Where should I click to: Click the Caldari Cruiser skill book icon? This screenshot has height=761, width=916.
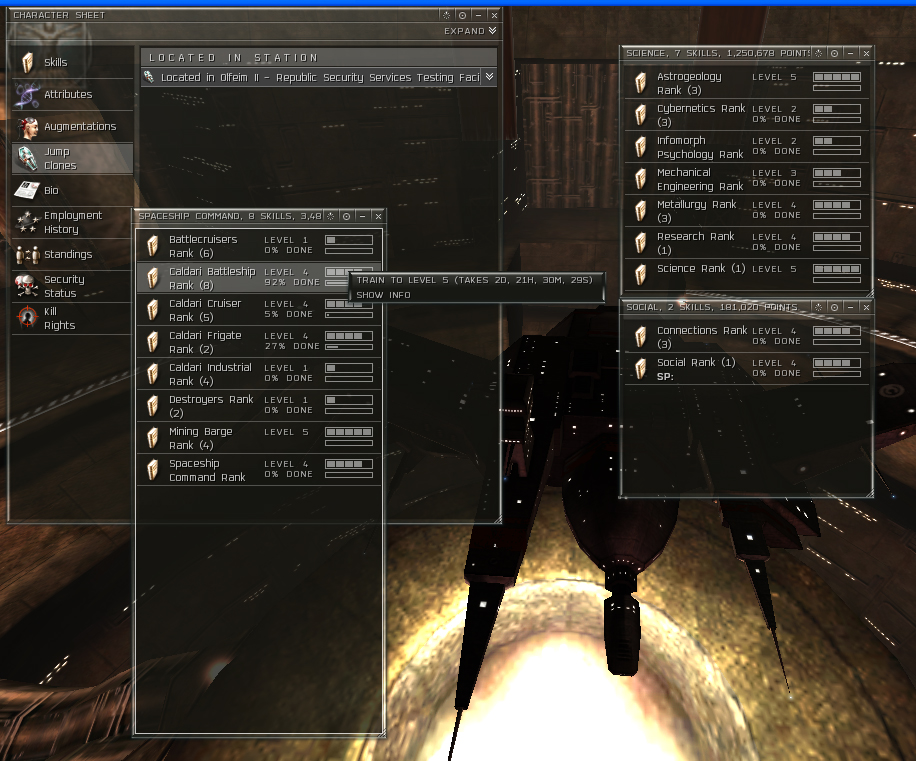[x=153, y=310]
